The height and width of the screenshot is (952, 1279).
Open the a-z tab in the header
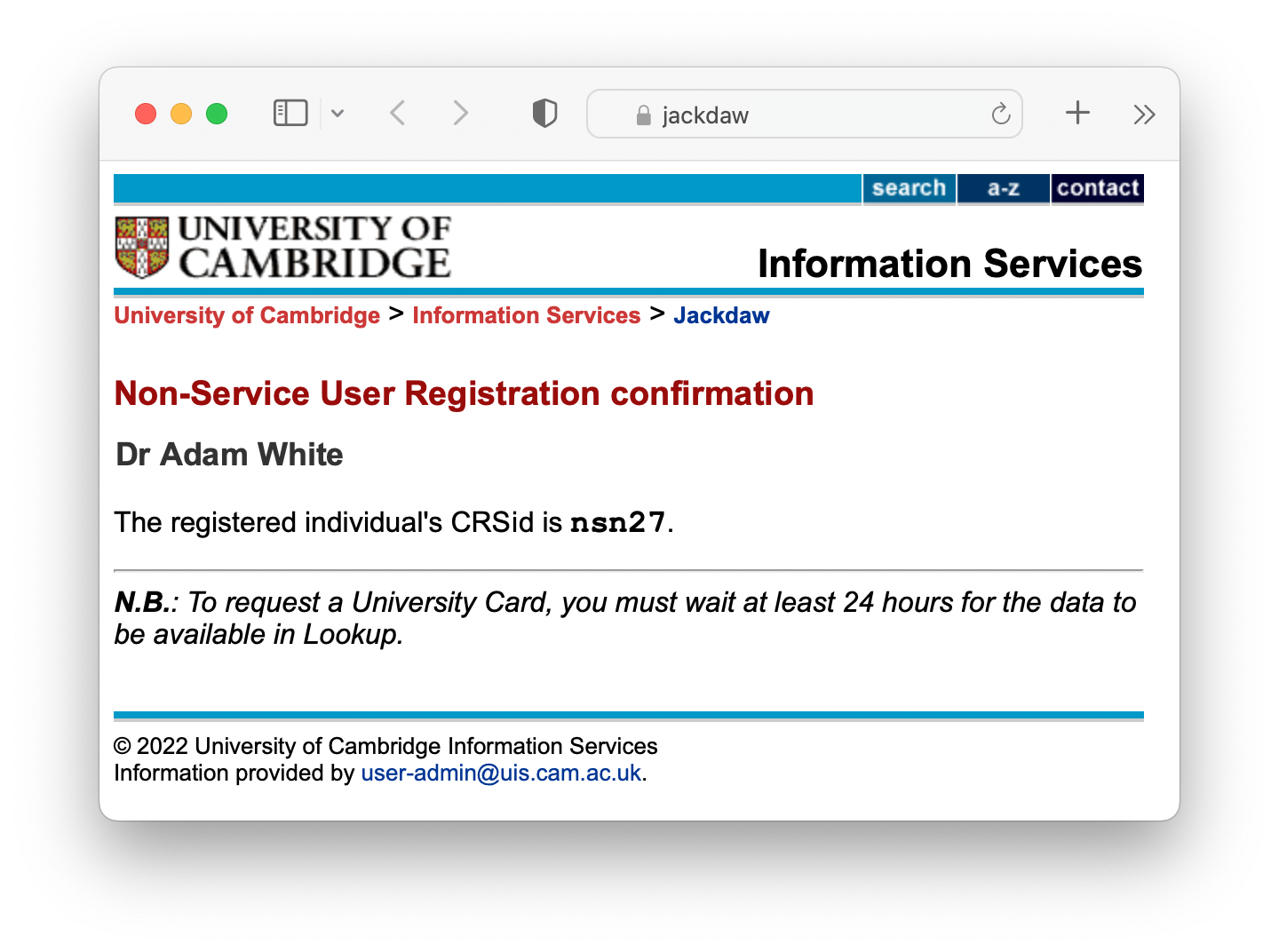tap(1004, 188)
